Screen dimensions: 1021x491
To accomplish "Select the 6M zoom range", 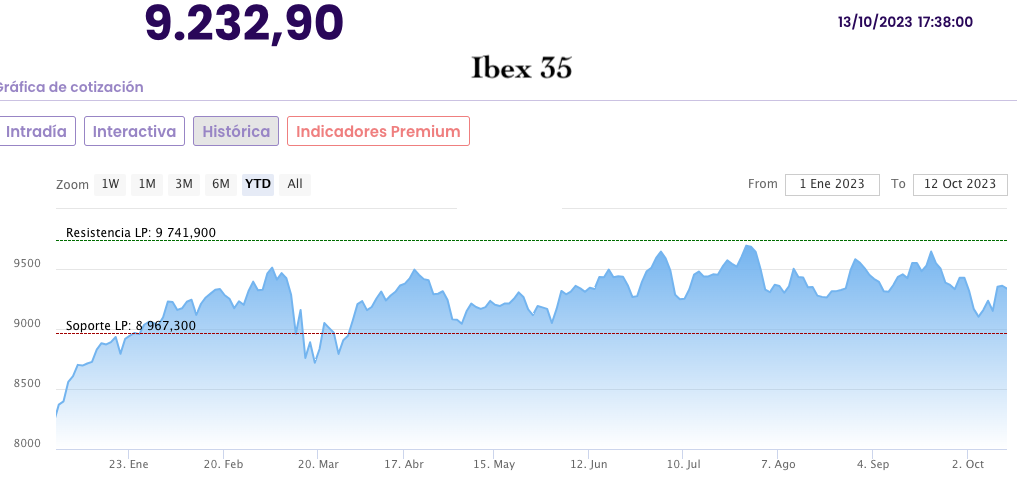I will [220, 184].
